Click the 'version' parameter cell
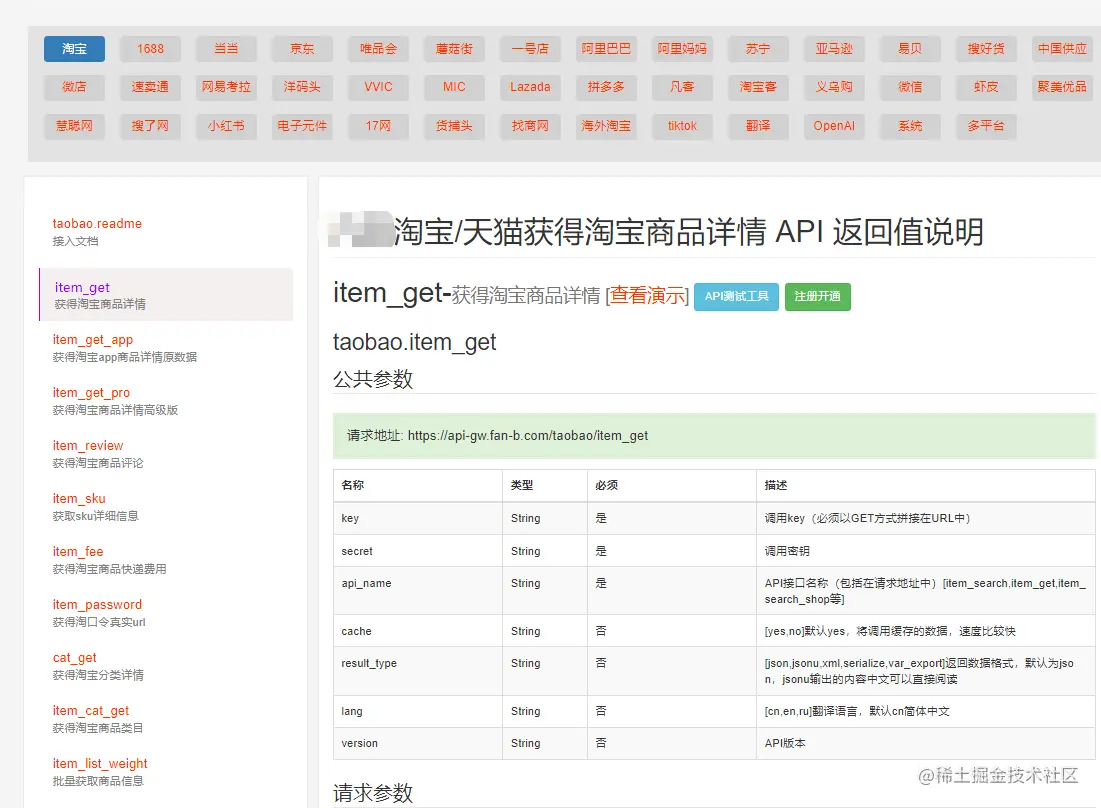 click(418, 743)
